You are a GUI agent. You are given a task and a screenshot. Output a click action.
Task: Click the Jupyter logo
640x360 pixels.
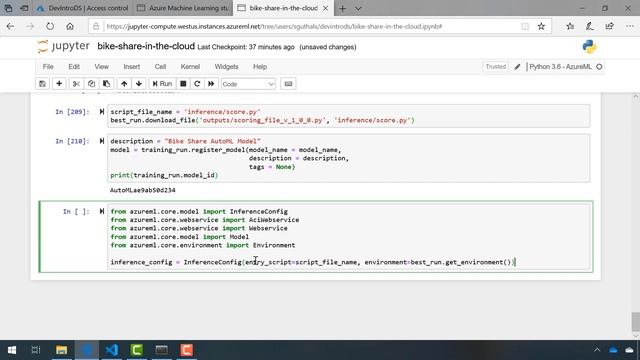(63, 46)
